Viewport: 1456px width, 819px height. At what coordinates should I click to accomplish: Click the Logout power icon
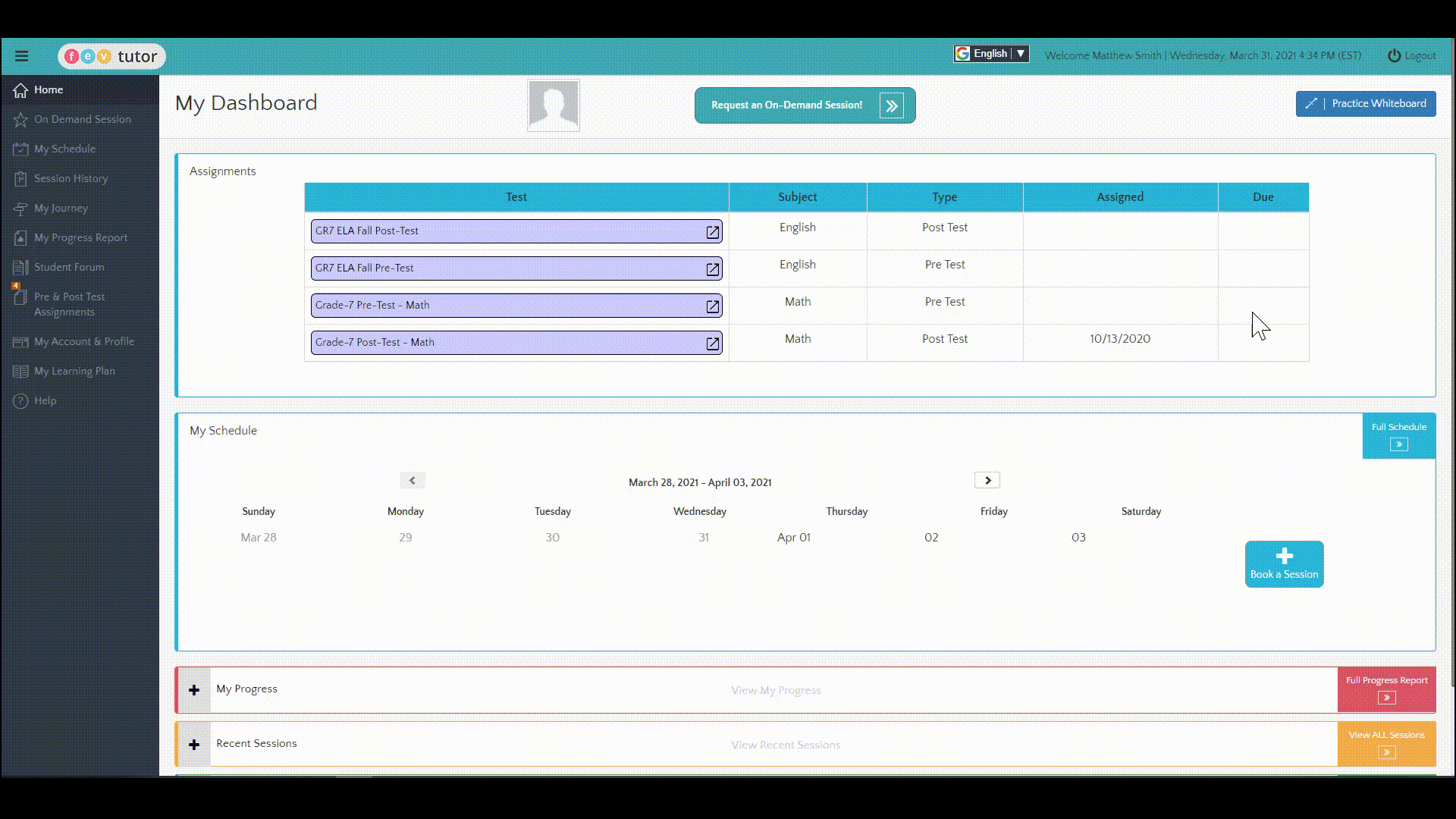pyautogui.click(x=1394, y=56)
